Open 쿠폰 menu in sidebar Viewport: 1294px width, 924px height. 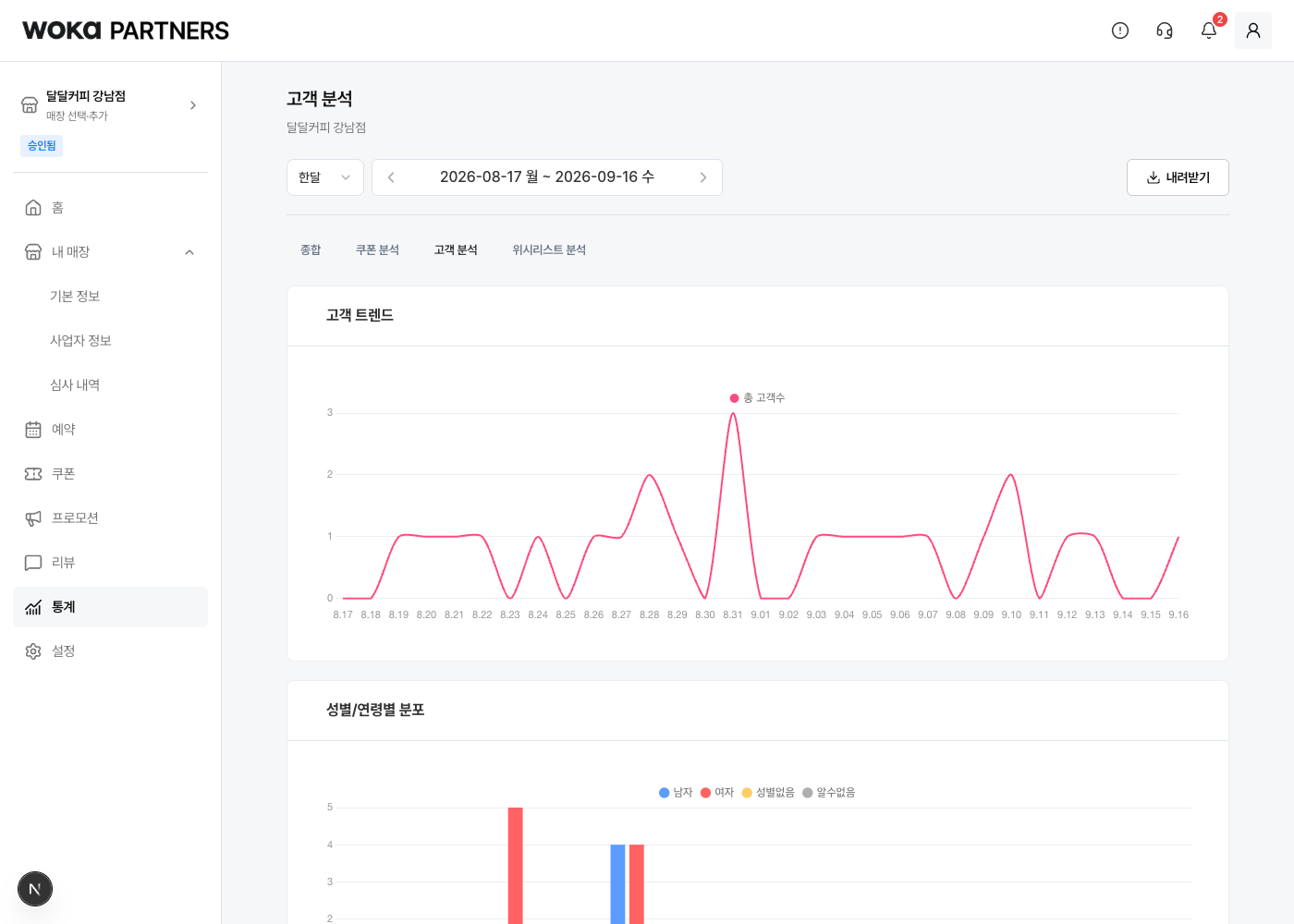pyautogui.click(x=110, y=474)
